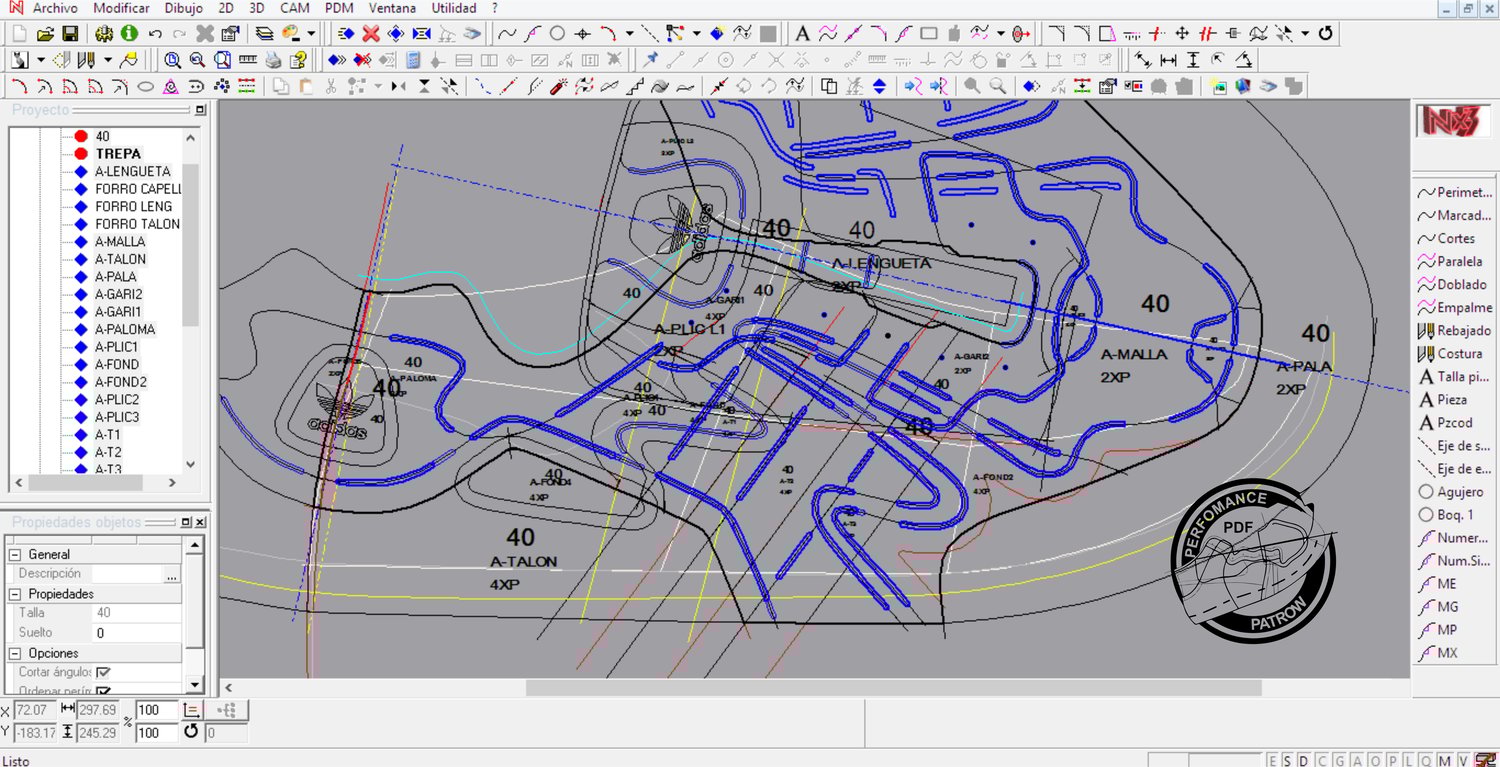Image resolution: width=1500 pixels, height=767 pixels.
Task: Click the green info icon
Action: pos(129,33)
